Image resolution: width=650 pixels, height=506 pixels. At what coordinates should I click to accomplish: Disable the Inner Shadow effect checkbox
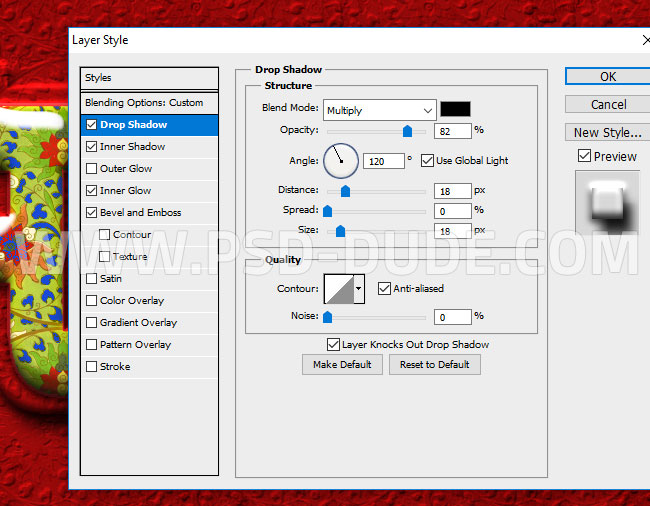point(92,147)
